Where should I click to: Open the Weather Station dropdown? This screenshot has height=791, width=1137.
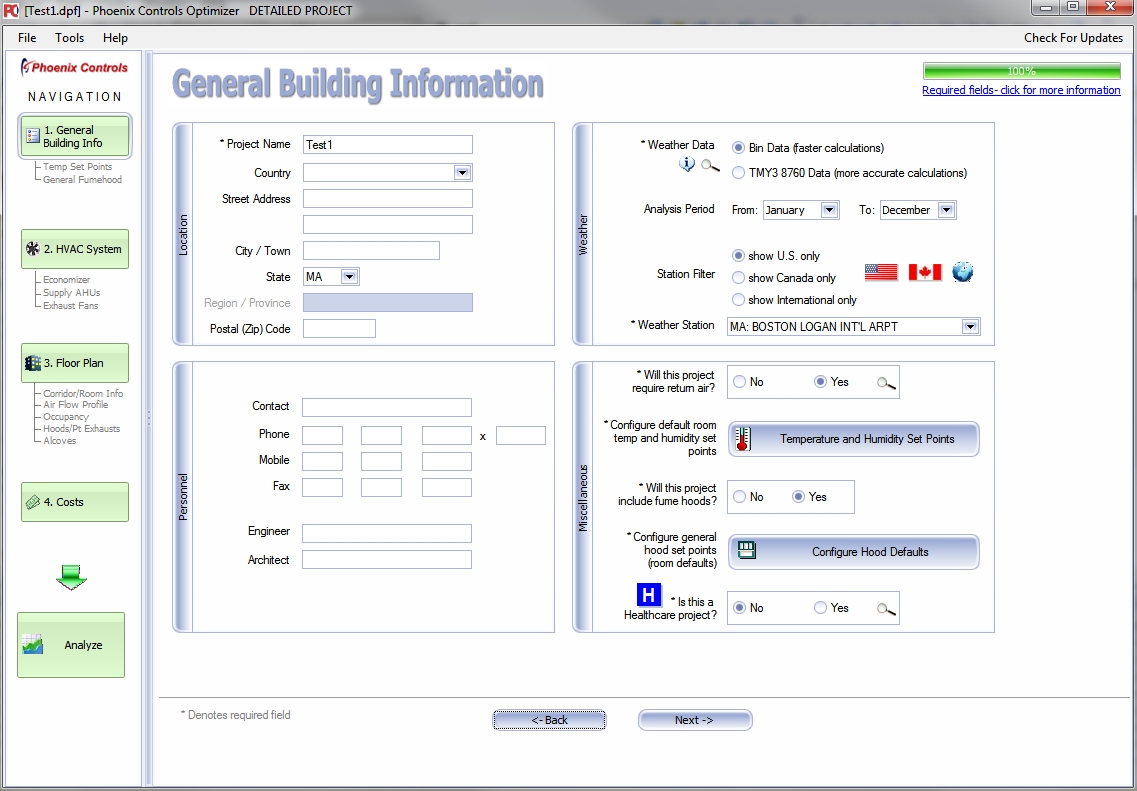pos(969,327)
